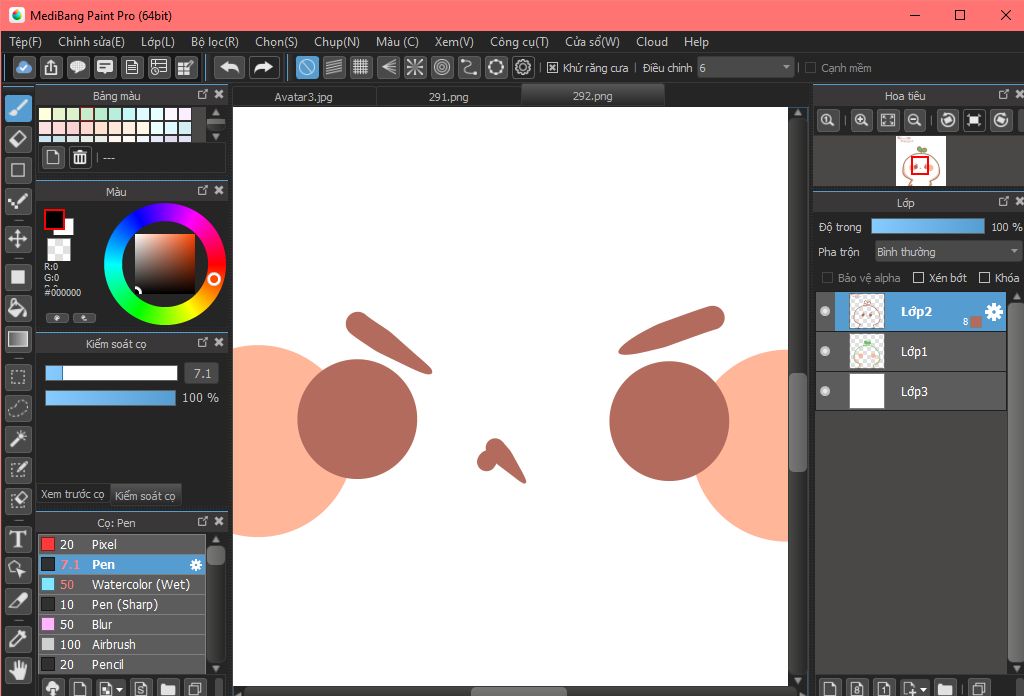Open the snap settings gear

[522, 67]
